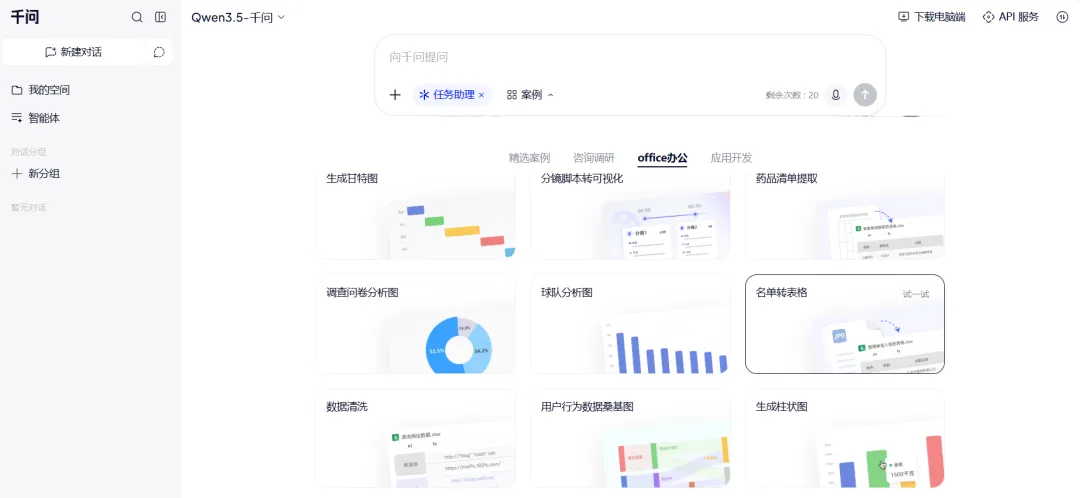Open 我的空间 folder
1080x498 pixels.
41,90
